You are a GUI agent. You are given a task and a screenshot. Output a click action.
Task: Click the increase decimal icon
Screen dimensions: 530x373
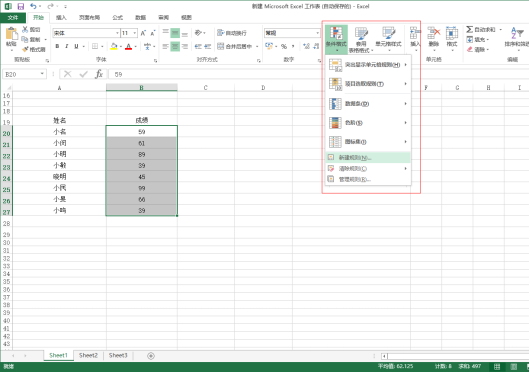306,46
